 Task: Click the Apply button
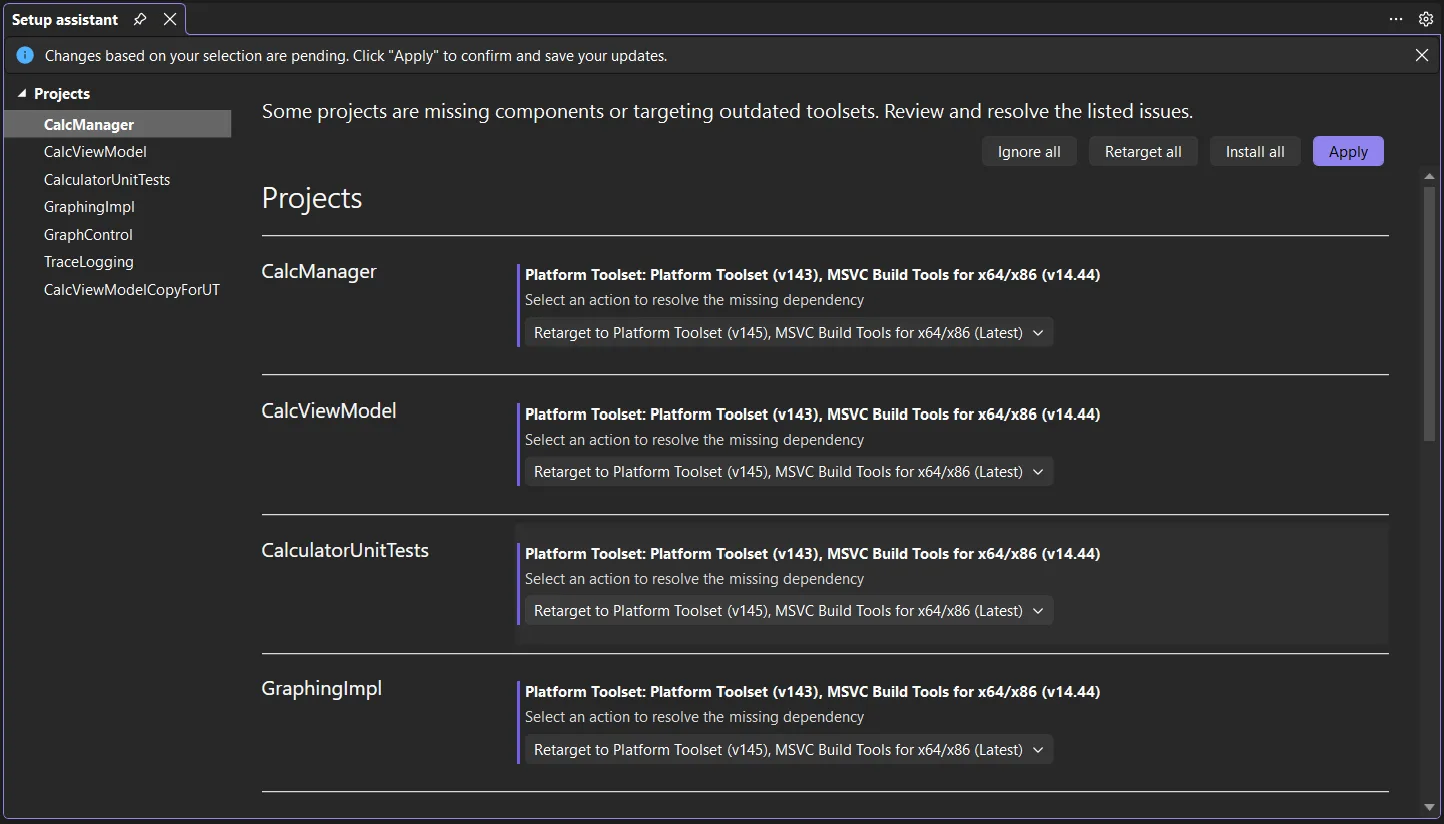click(x=1348, y=151)
